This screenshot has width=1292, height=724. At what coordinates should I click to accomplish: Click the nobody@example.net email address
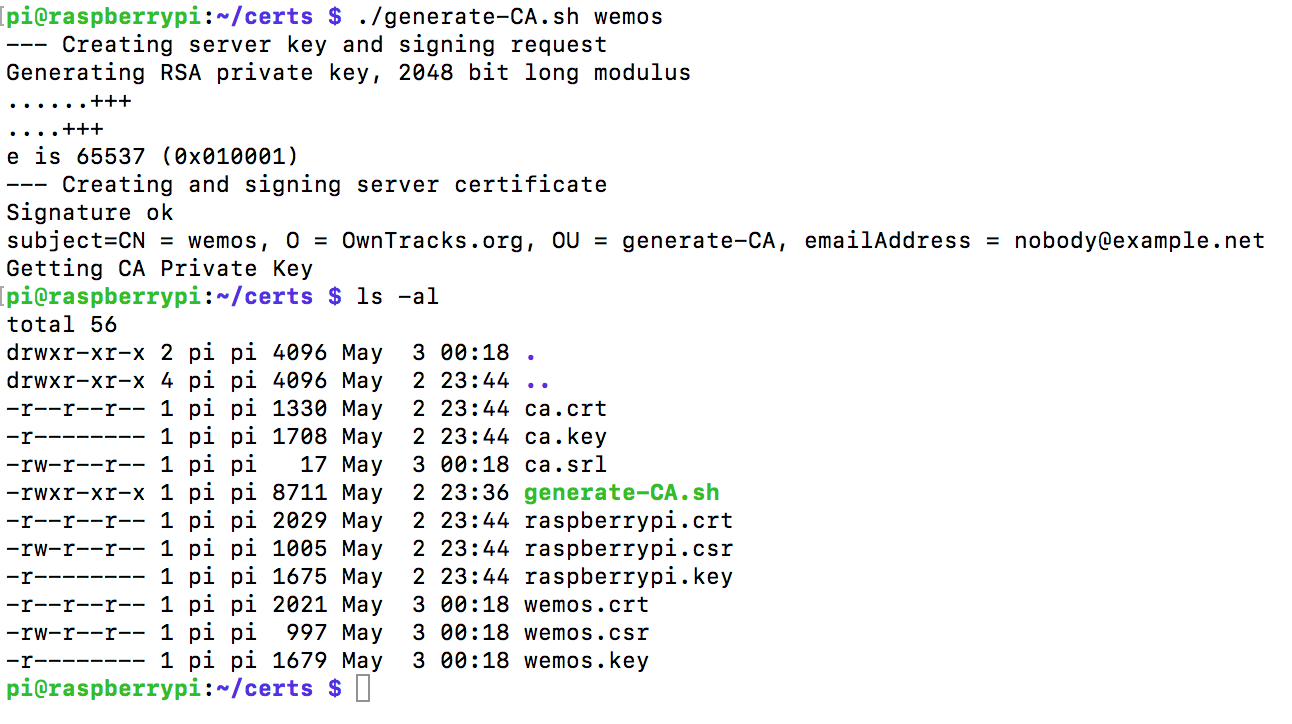[1139, 241]
